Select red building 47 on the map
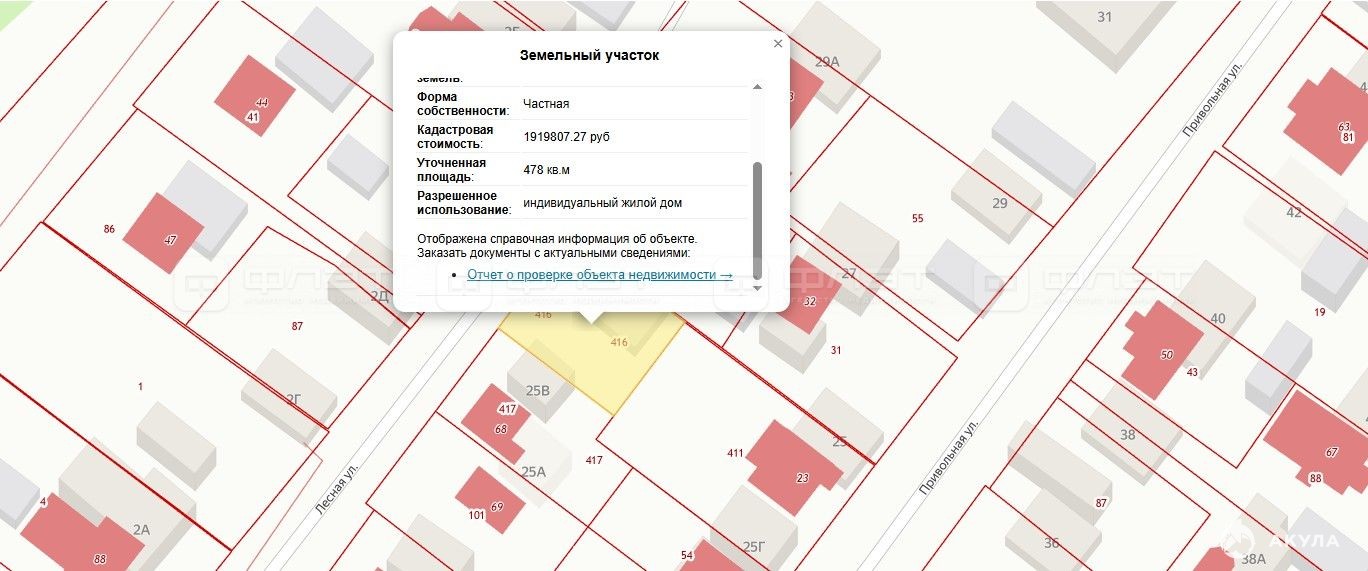Image resolution: width=1368 pixels, height=571 pixels. (x=164, y=233)
